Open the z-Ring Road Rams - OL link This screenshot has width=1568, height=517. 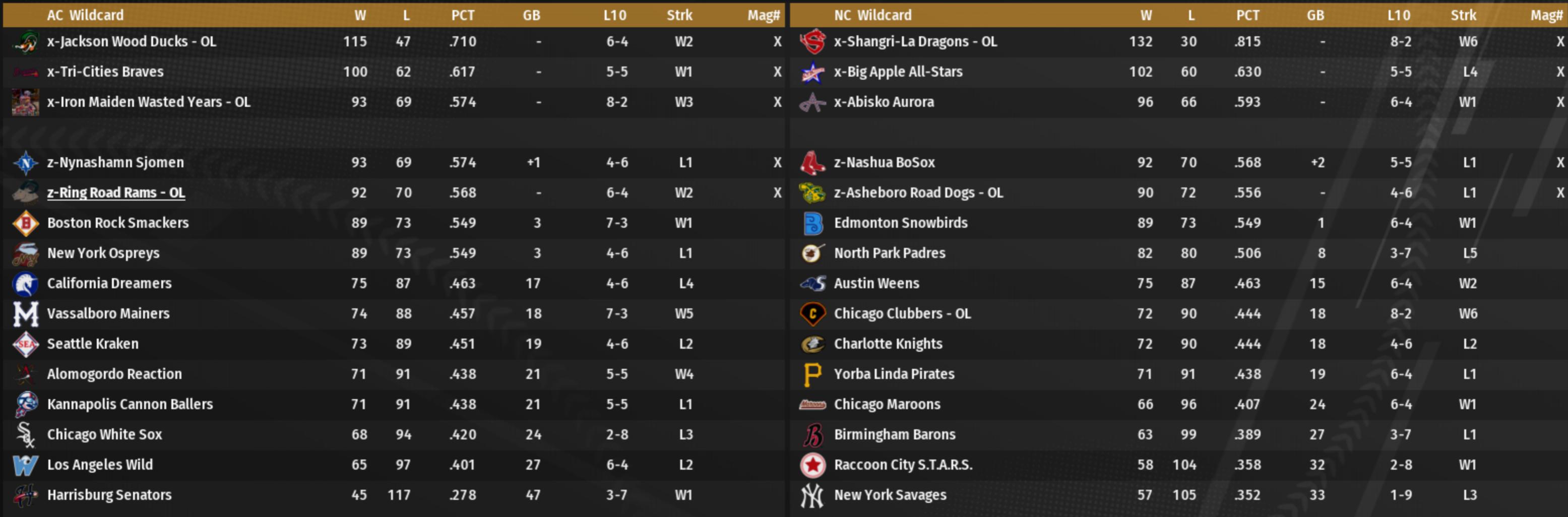pos(115,193)
